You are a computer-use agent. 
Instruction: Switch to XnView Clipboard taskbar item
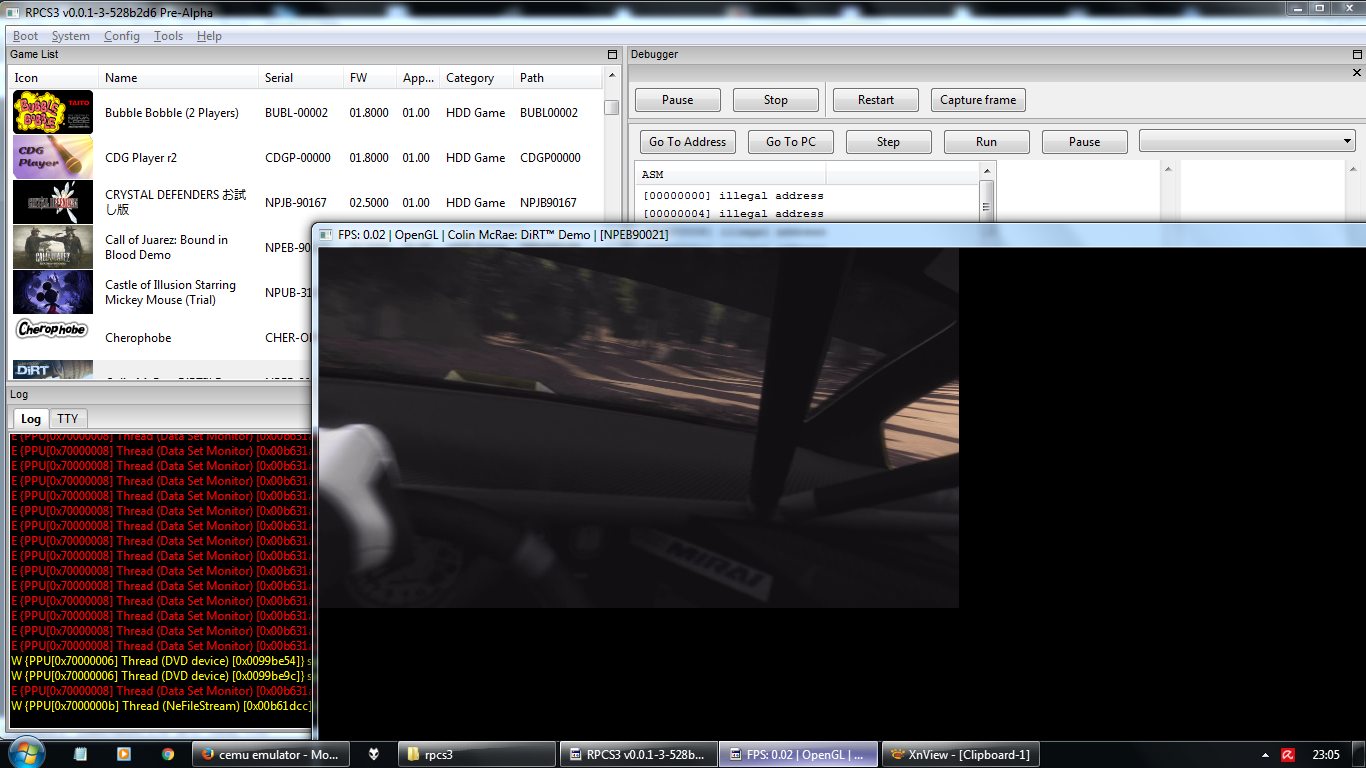960,754
